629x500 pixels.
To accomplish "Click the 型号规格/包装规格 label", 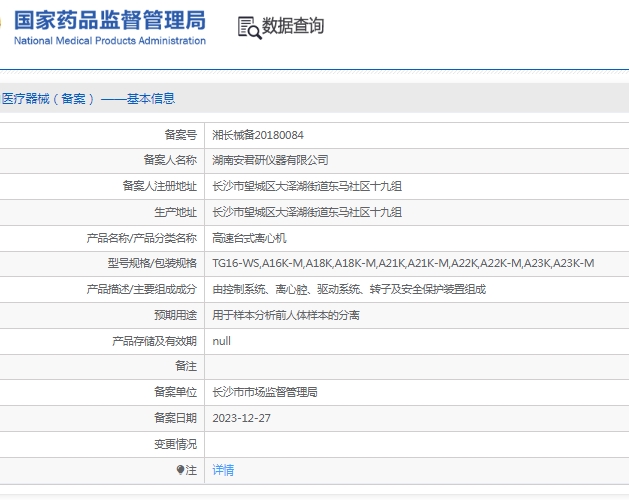I will [152, 263].
